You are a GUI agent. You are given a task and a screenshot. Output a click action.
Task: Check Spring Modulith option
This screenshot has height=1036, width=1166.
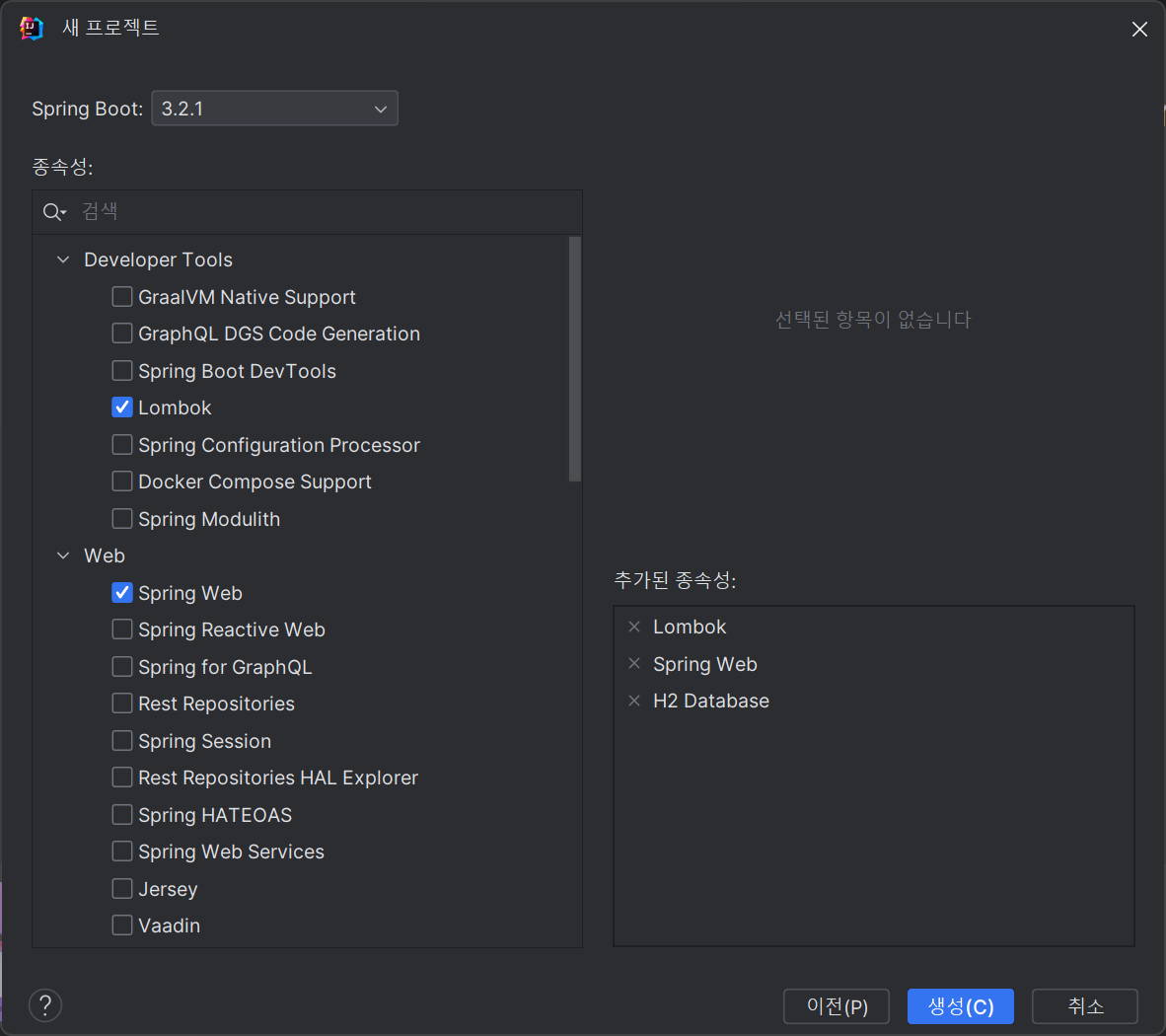[122, 518]
